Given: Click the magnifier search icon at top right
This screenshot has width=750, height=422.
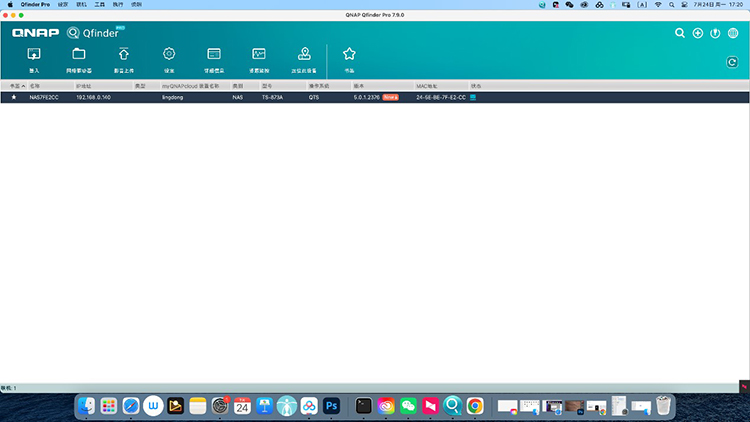Looking at the screenshot, I should point(680,33).
